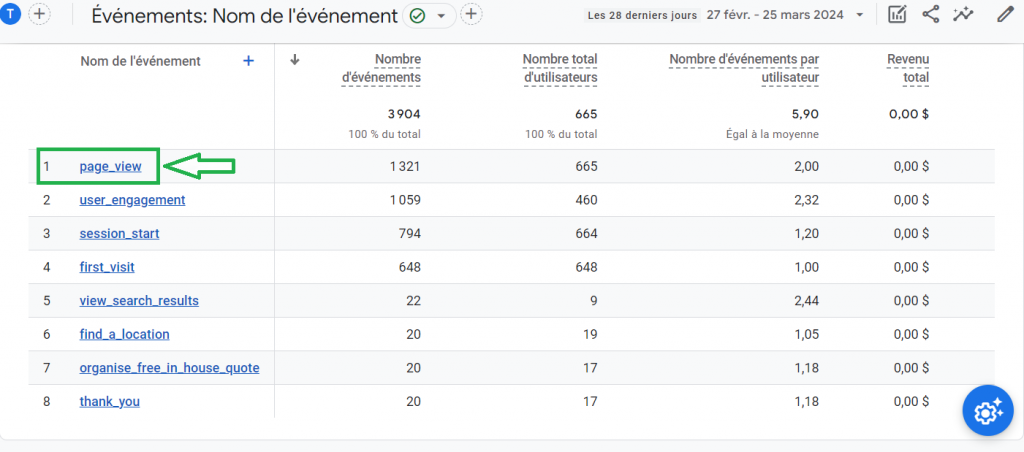Sort by Nombre d'événements par utilisateur header
The height and width of the screenshot is (452, 1024).
click(744, 69)
